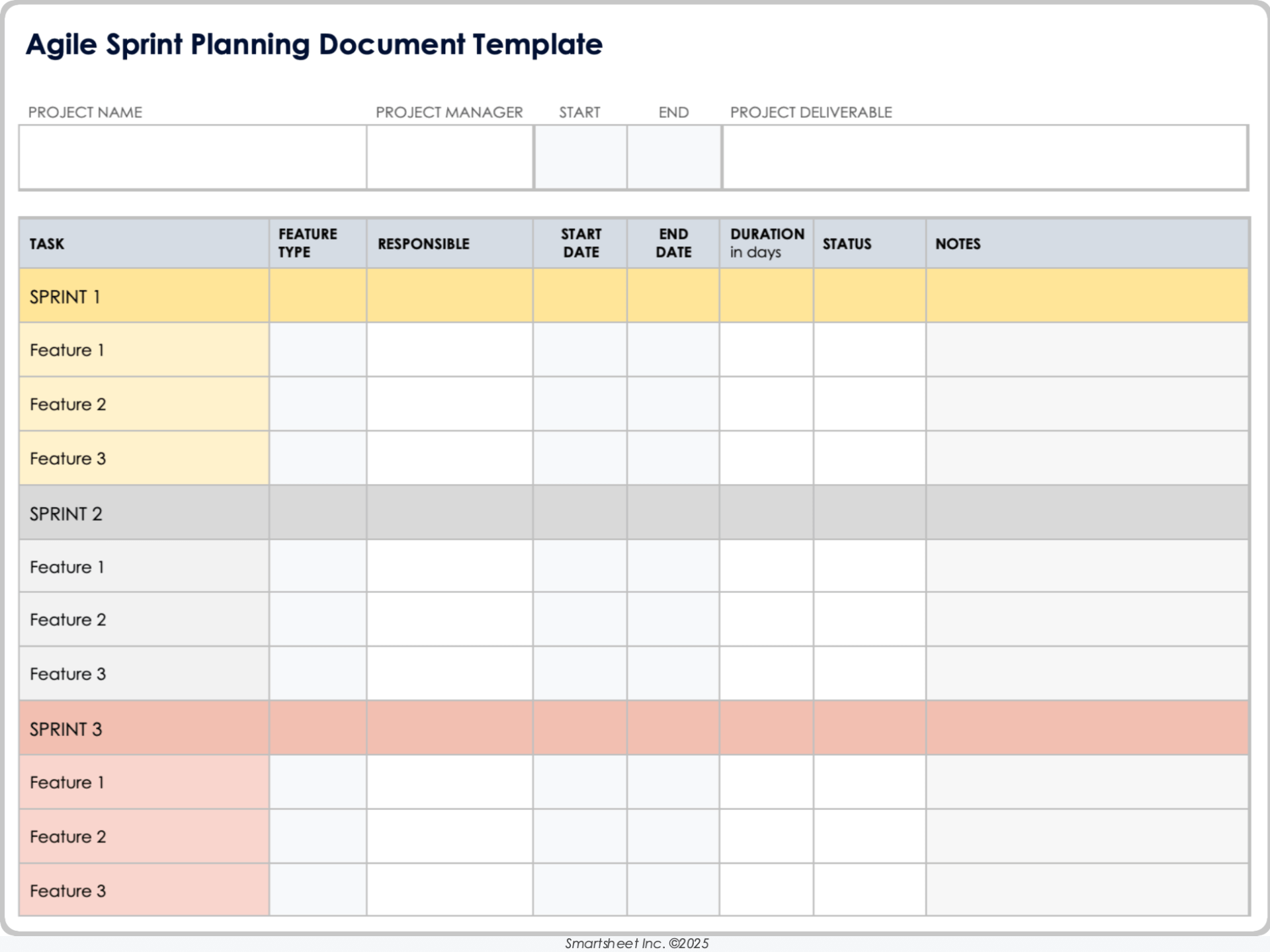Click the TASK column header

[x=47, y=244]
